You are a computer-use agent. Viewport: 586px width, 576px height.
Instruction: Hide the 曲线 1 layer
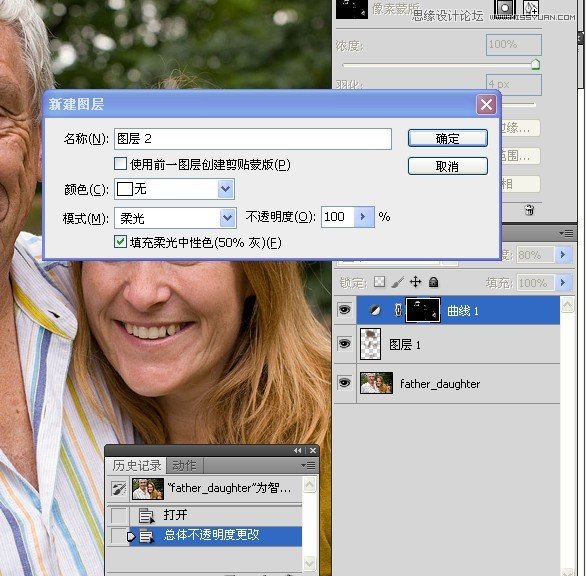click(x=344, y=310)
